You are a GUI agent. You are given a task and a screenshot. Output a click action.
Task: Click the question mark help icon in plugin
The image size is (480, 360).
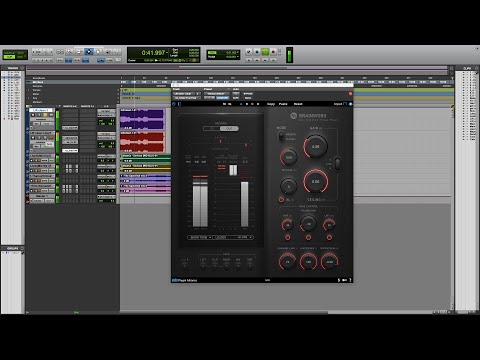[x=350, y=280]
